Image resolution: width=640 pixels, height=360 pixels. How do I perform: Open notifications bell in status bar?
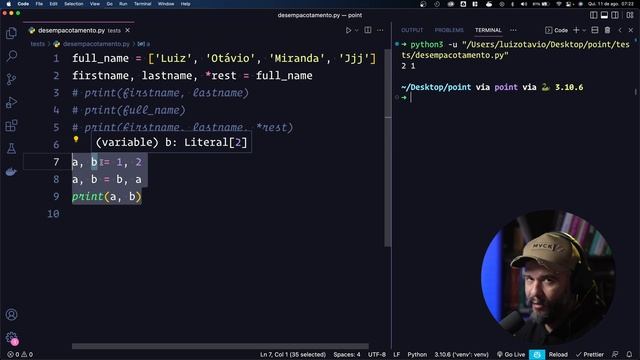[629, 354]
